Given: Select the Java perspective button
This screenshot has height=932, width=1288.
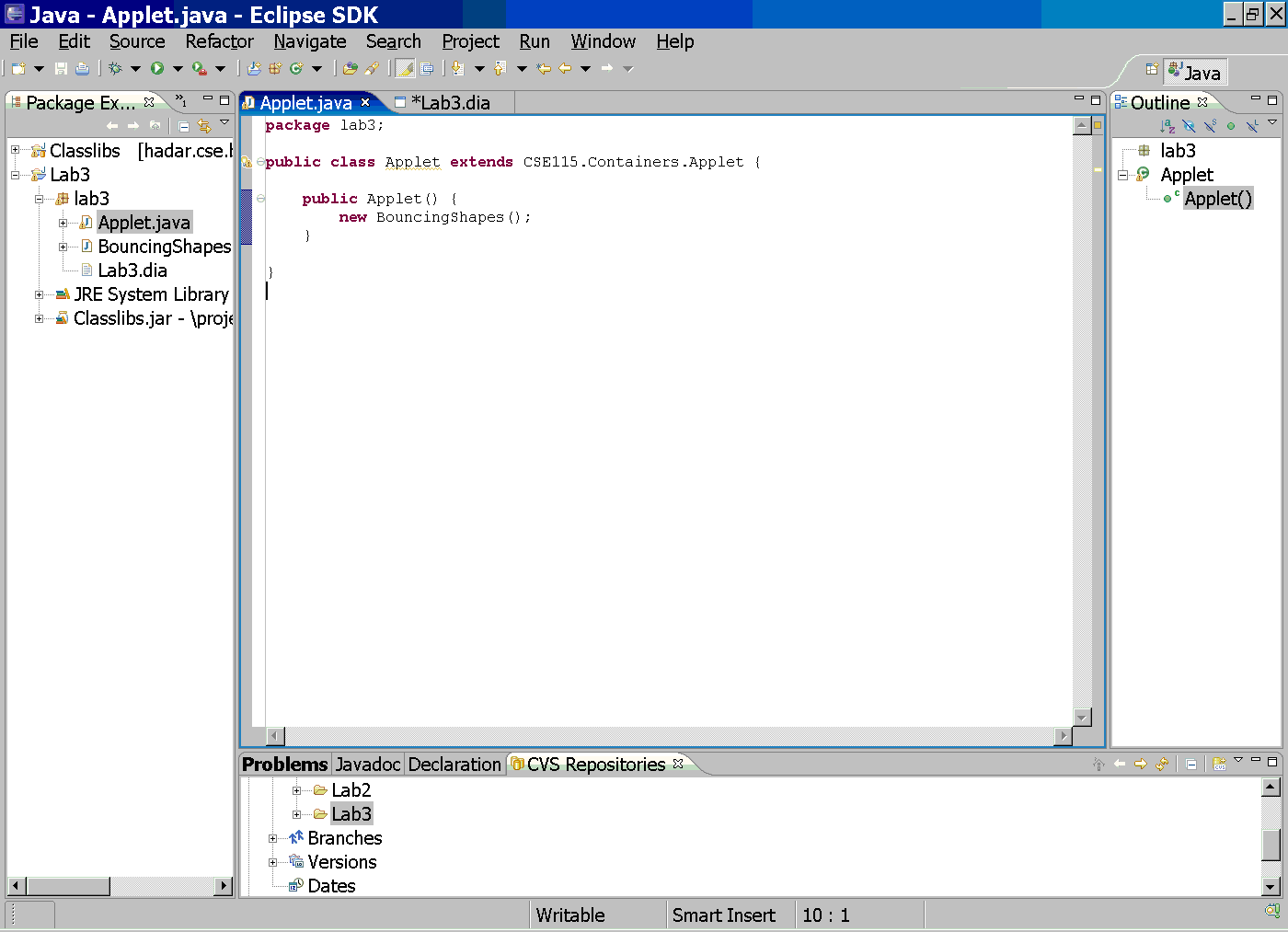Looking at the screenshot, I should (x=1195, y=72).
